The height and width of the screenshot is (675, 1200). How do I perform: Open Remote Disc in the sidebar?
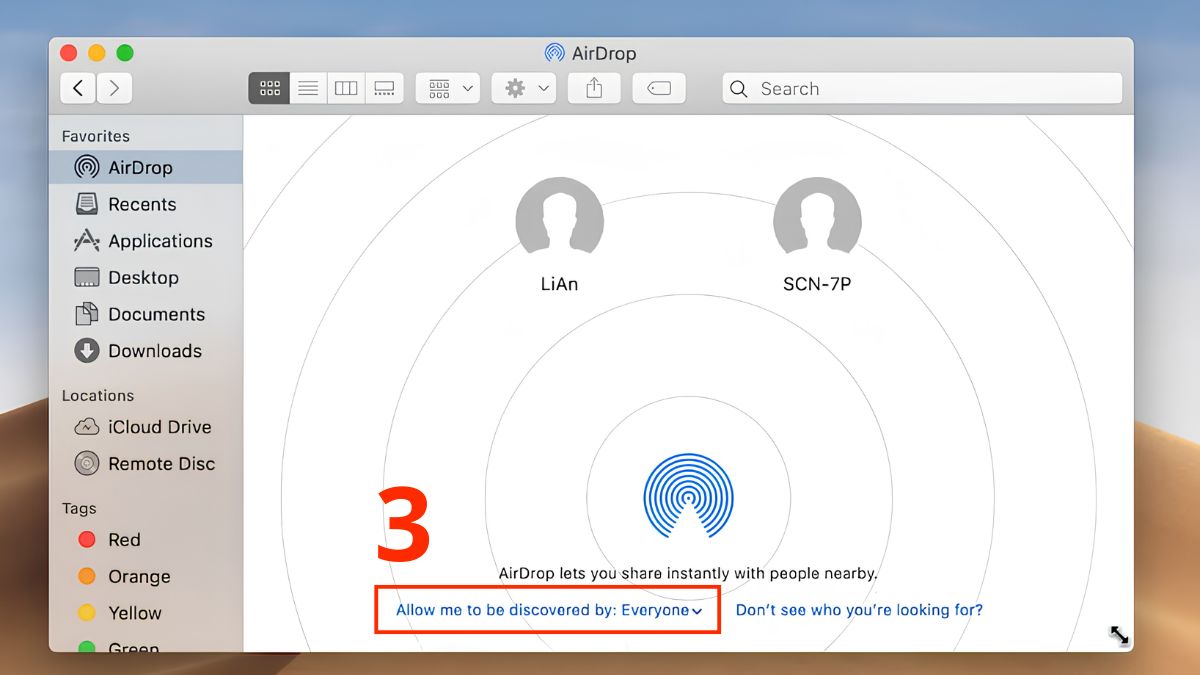click(146, 464)
